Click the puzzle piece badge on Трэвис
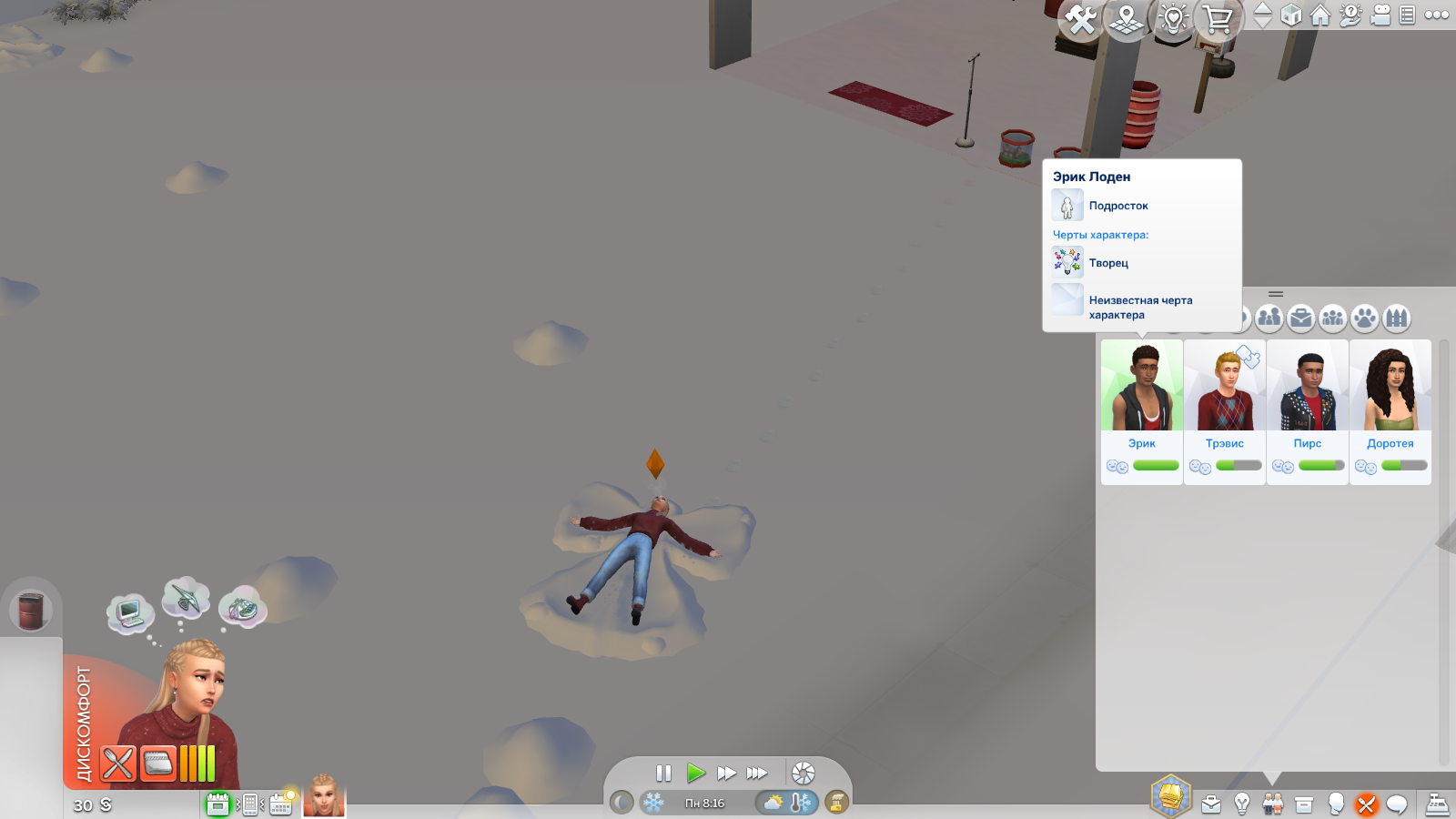Viewport: 1456px width, 819px height. point(1249,356)
